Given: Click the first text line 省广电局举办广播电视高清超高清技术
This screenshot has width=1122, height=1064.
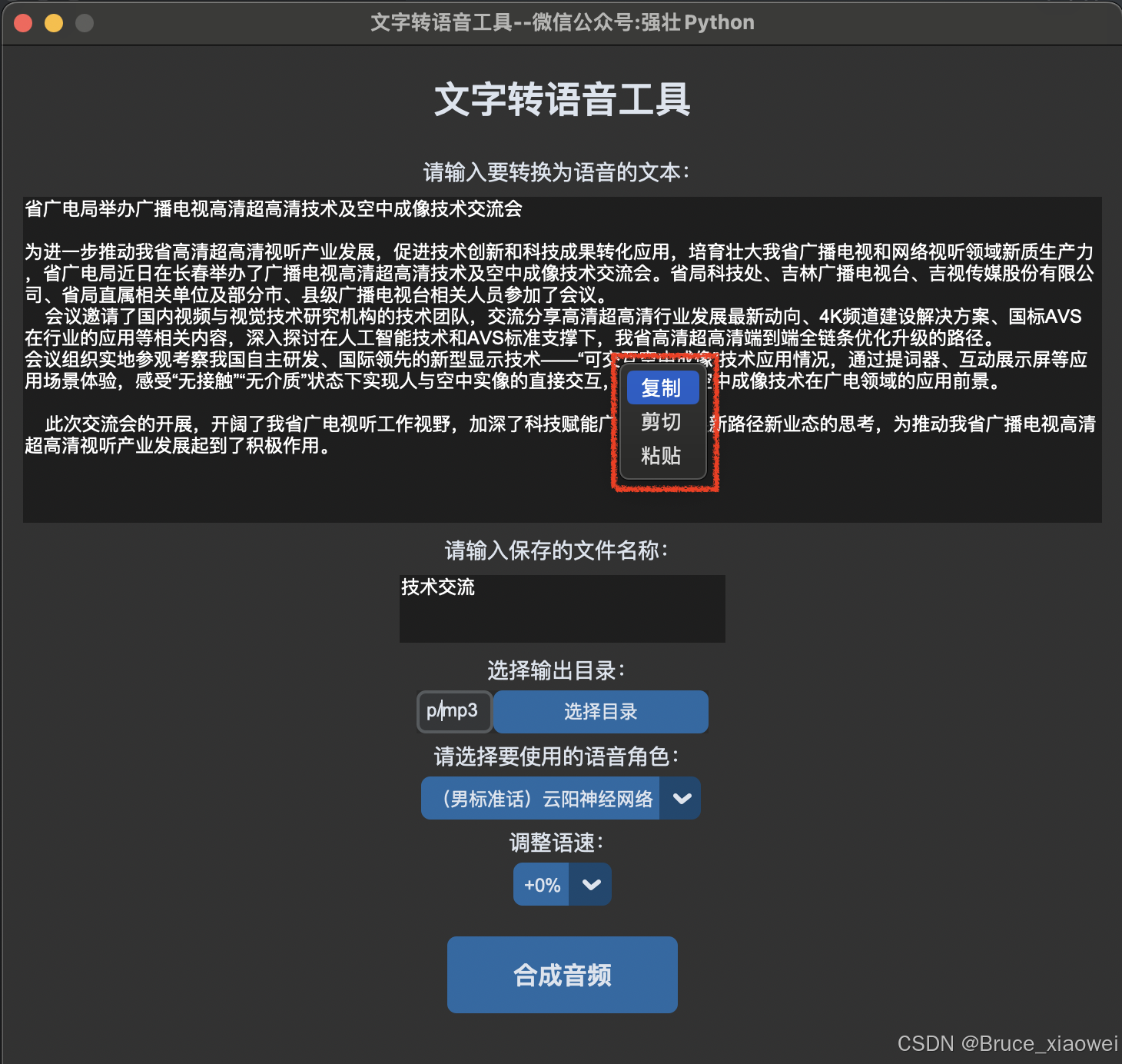Looking at the screenshot, I should click(274, 209).
